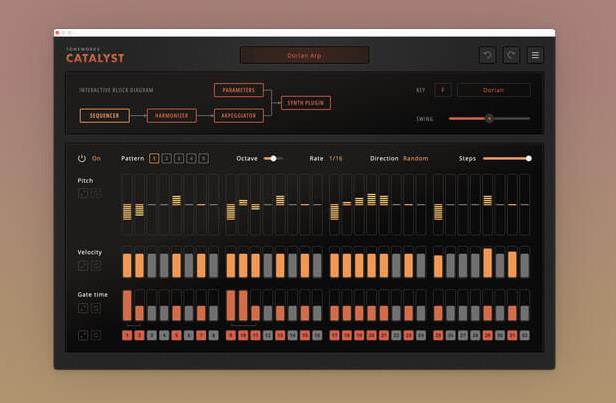
Task: Click the tall Gate time bar for step 1
Action: click(127, 306)
